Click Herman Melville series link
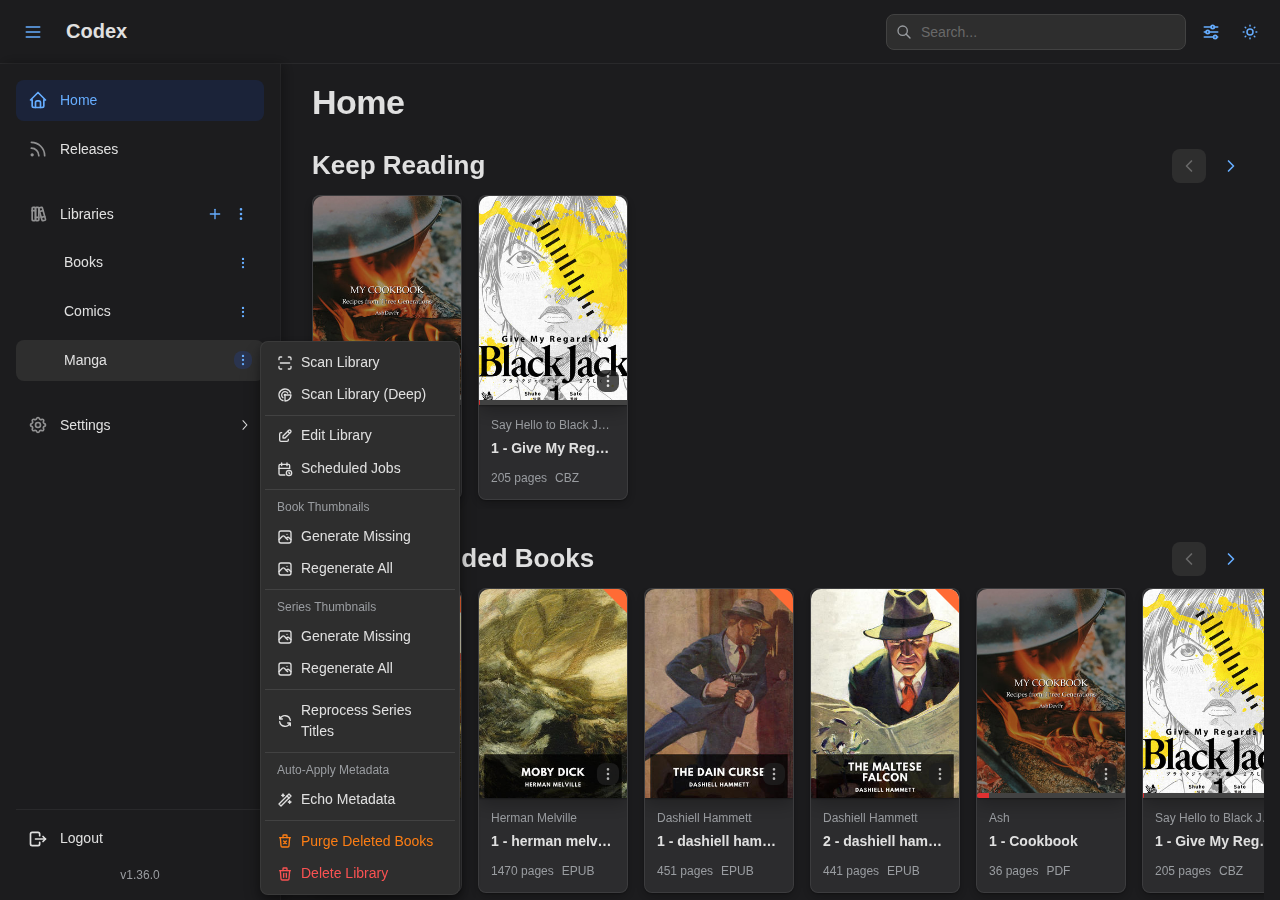Screen dimensions: 1280x900 534,818
